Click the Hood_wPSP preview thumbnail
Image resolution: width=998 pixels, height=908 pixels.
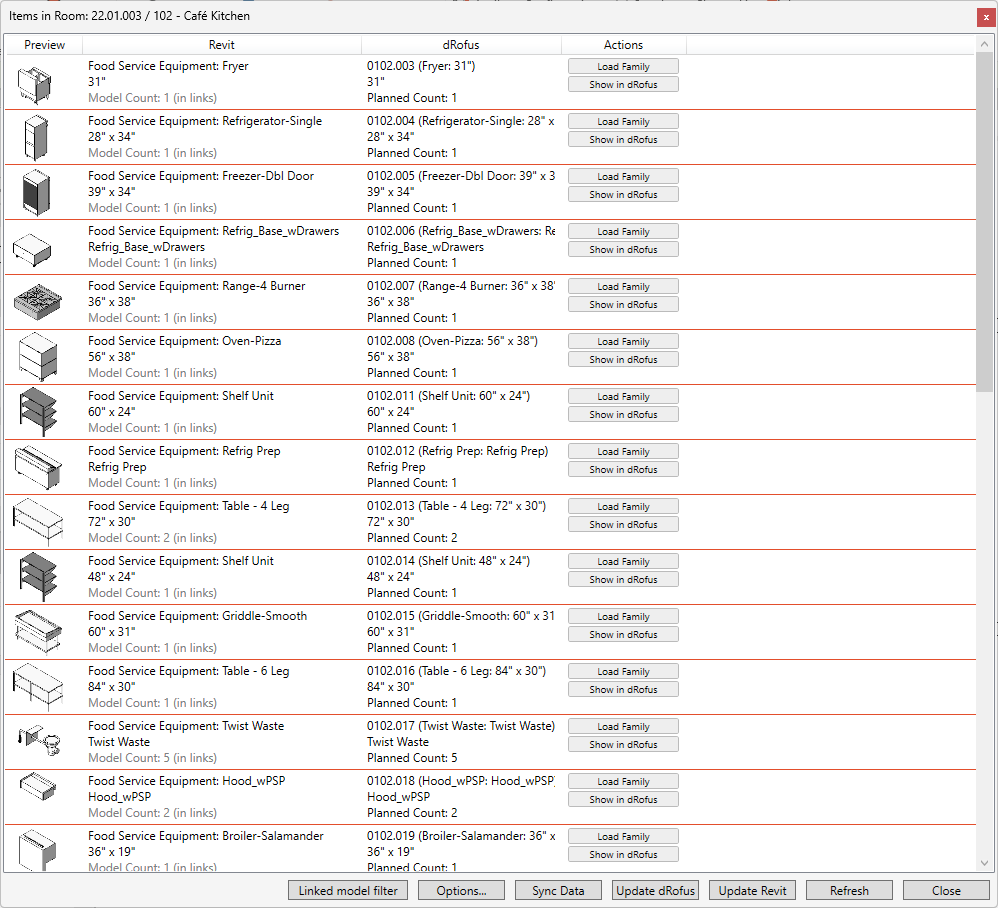36,797
